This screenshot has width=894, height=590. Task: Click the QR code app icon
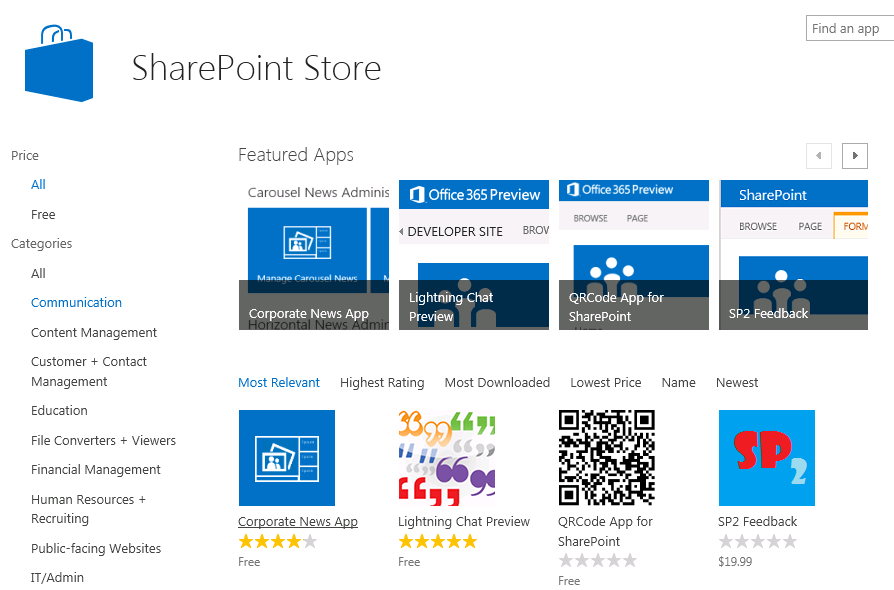coord(606,458)
